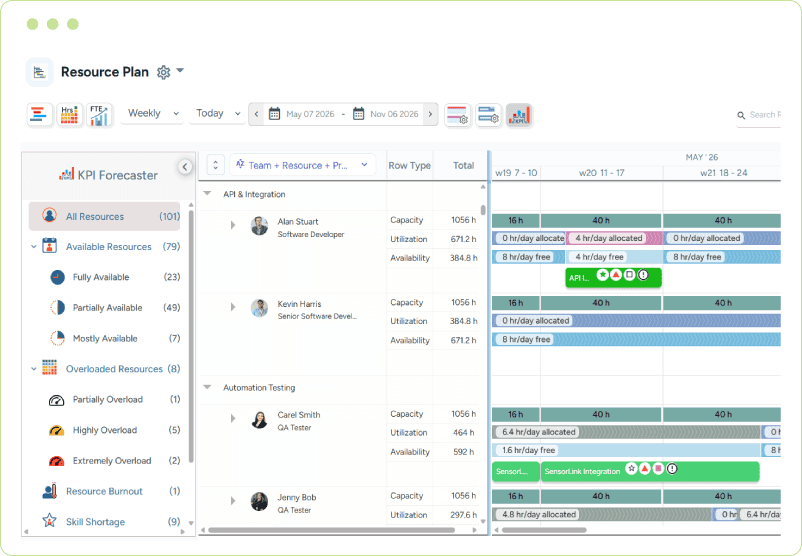
Task: Go to next date range
Action: point(430,114)
